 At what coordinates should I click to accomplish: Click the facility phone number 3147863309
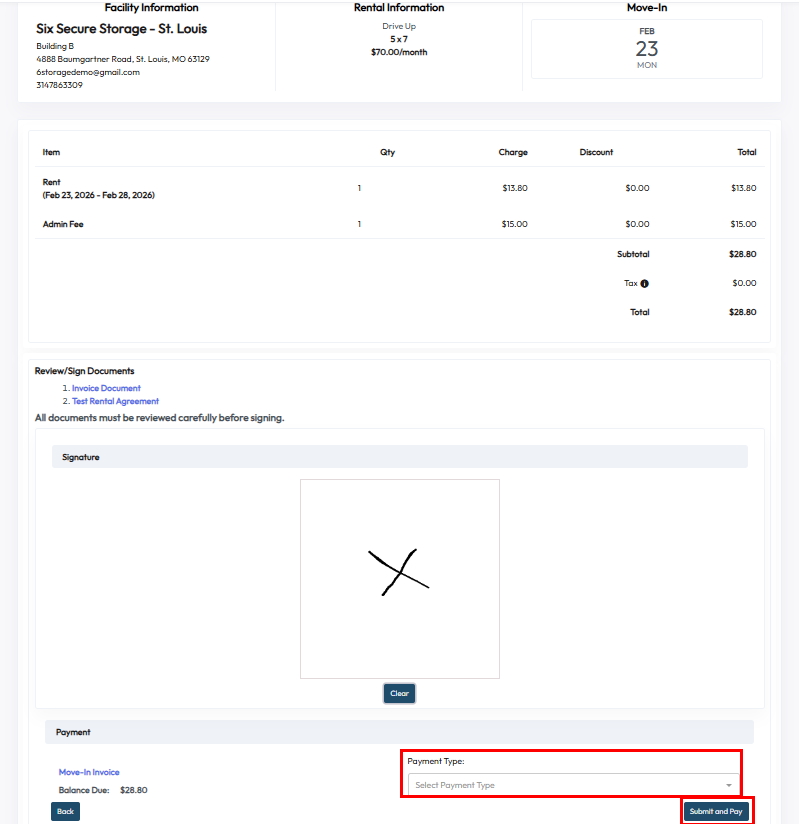coord(59,85)
